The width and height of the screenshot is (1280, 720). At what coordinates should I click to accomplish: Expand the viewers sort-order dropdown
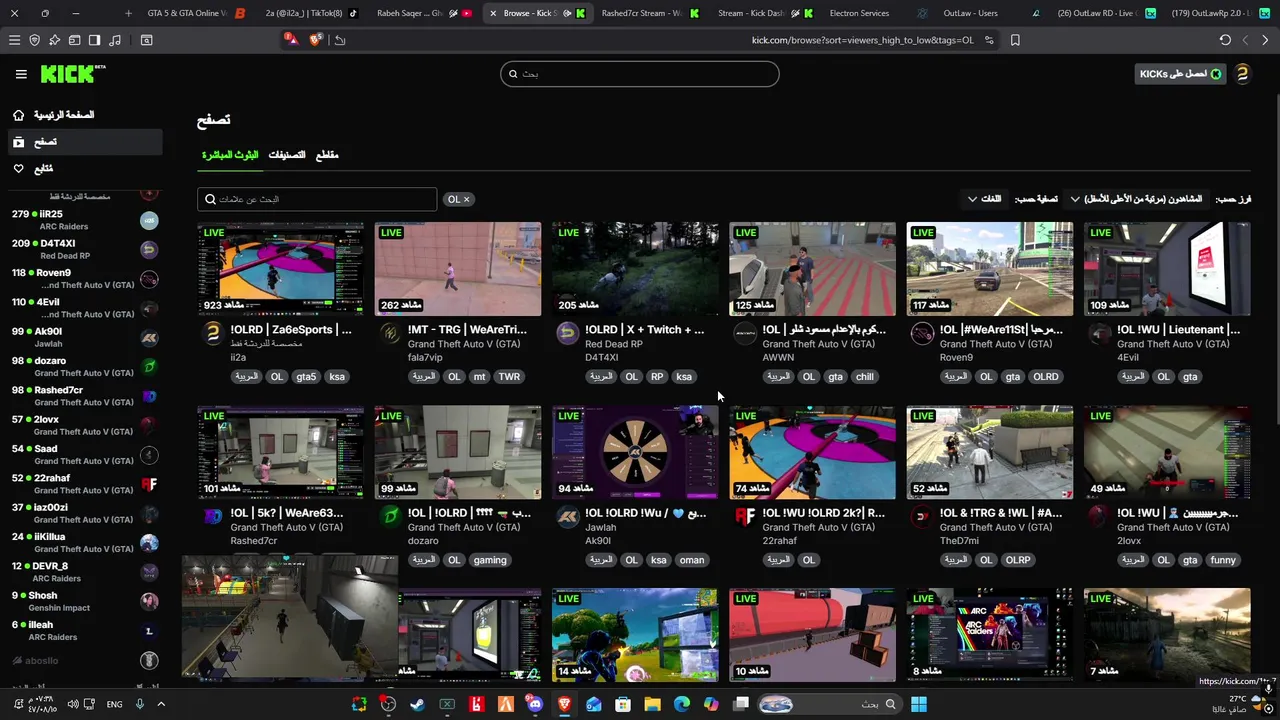1136,199
